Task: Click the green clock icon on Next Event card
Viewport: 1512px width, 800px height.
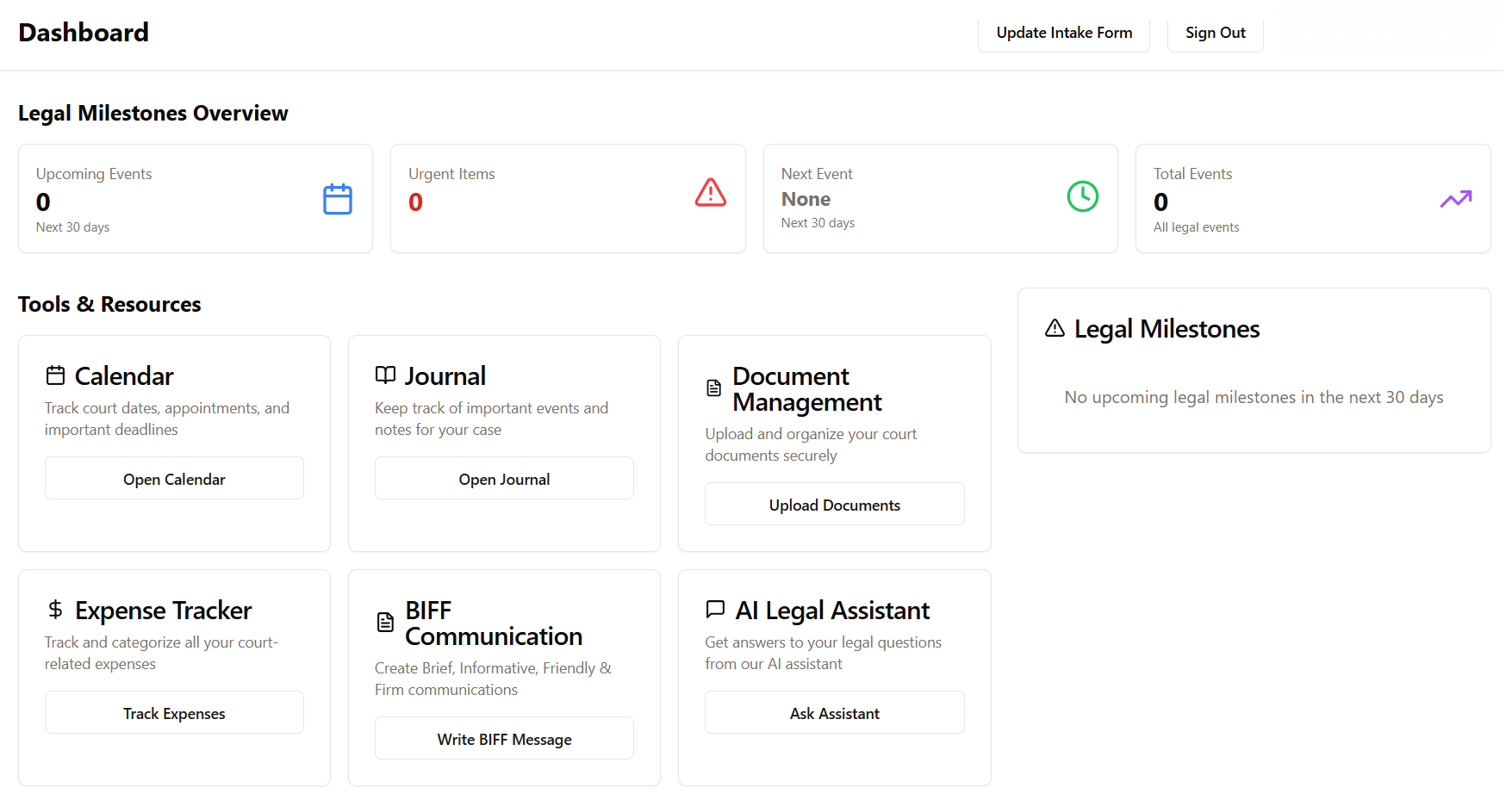Action: pos(1082,196)
